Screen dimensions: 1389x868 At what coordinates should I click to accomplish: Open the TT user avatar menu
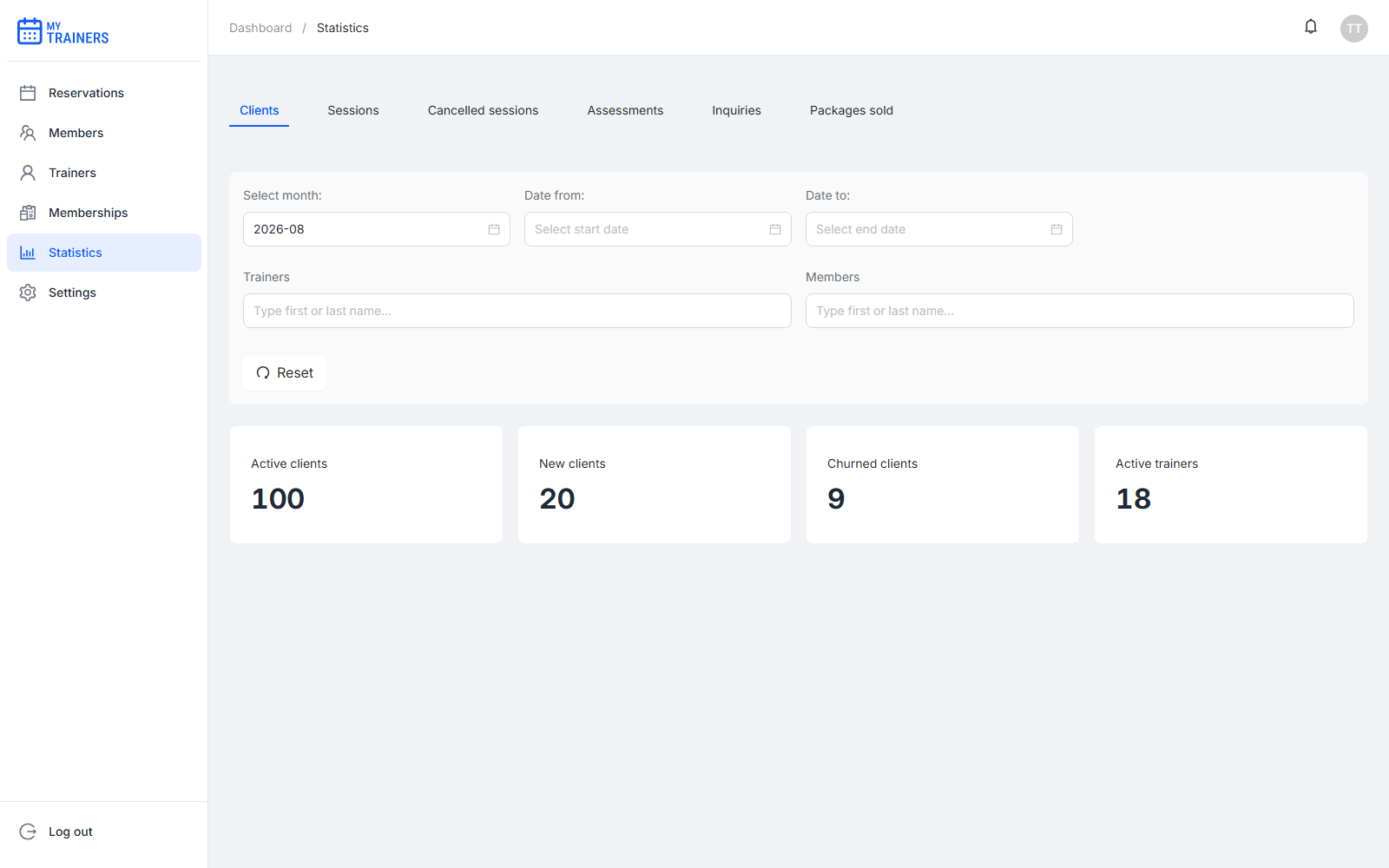point(1354,29)
